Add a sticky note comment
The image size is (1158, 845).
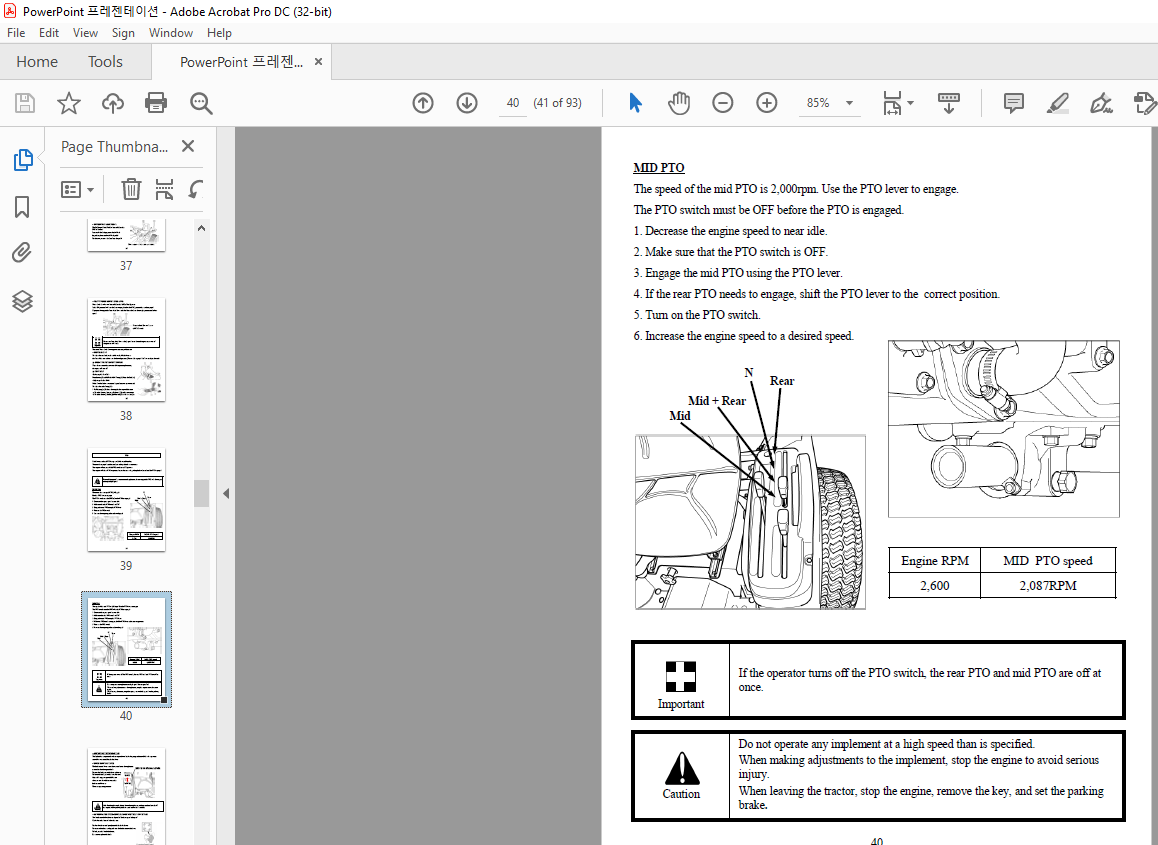1013,103
